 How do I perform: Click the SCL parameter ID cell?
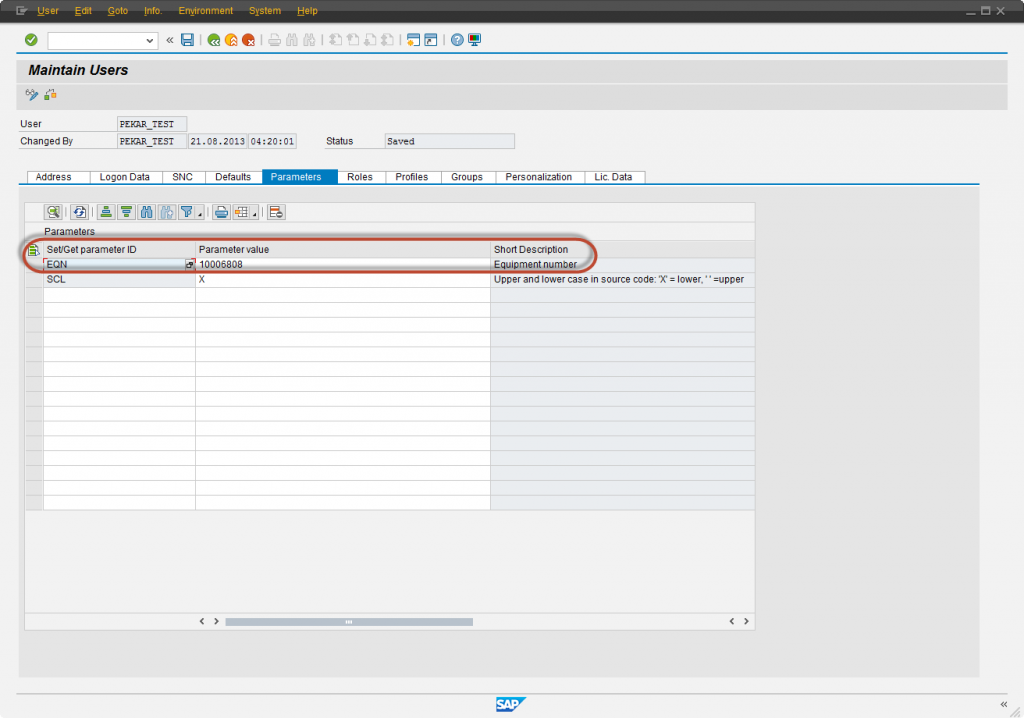coord(120,280)
